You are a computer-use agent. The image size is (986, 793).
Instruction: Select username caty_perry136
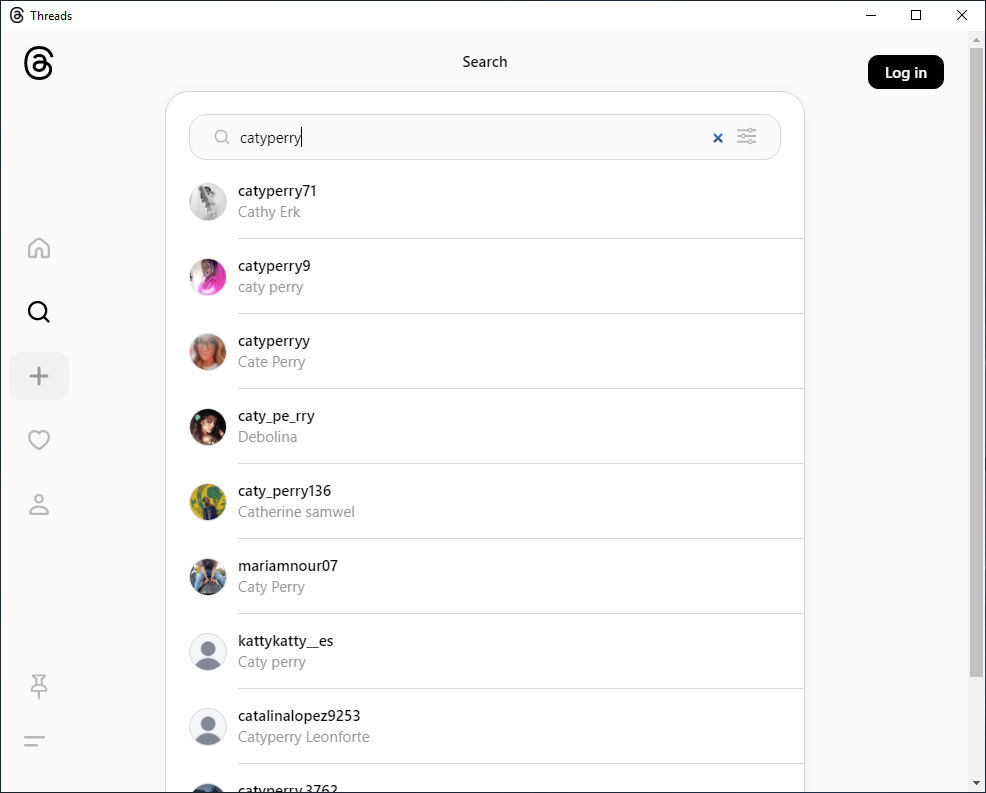pyautogui.click(x=284, y=491)
